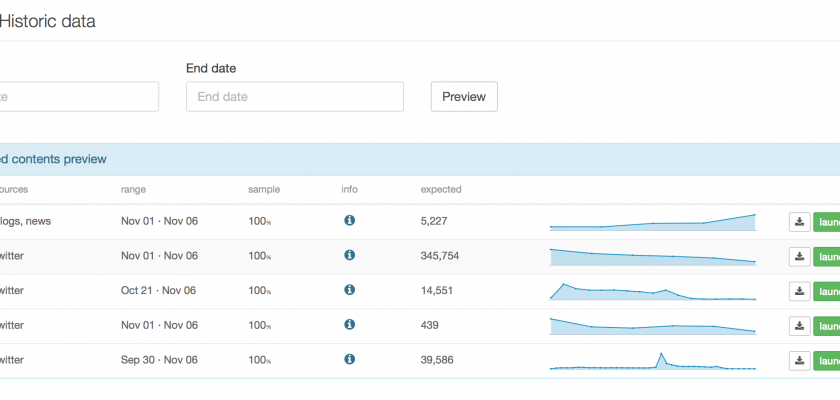The width and height of the screenshot is (840, 400).
Task: Click info icon for blogs, news row
Action: pyautogui.click(x=349, y=221)
